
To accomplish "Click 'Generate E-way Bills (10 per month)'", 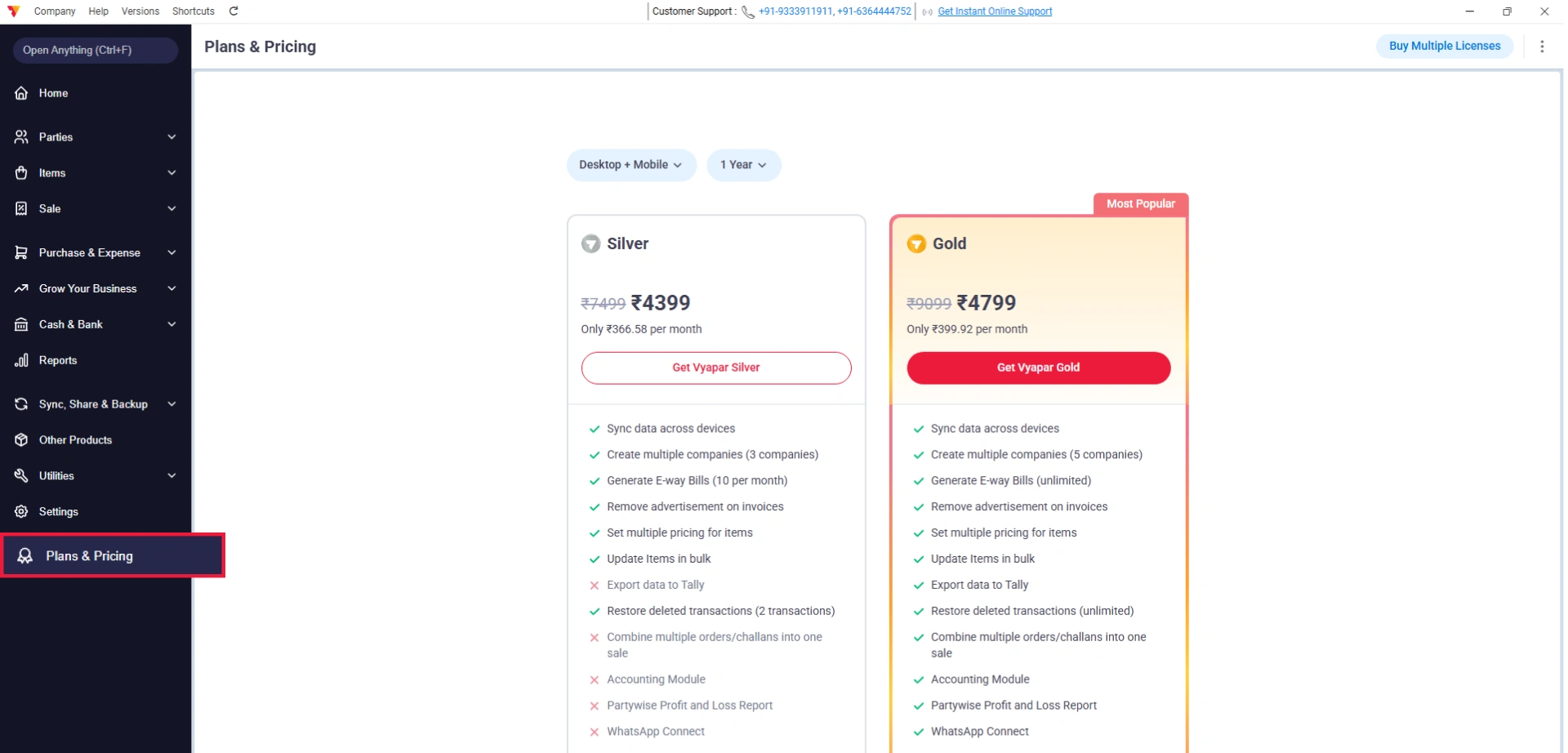I will pos(697,481).
